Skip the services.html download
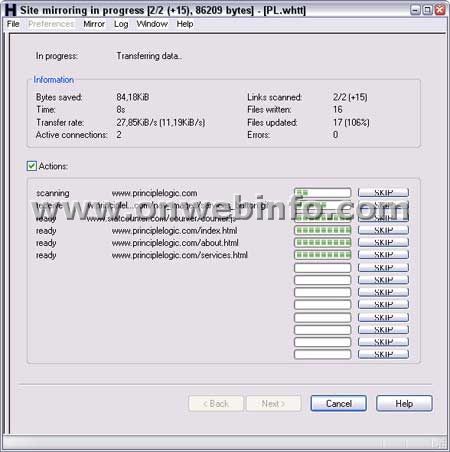The height and width of the screenshot is (452, 450). (x=383, y=255)
